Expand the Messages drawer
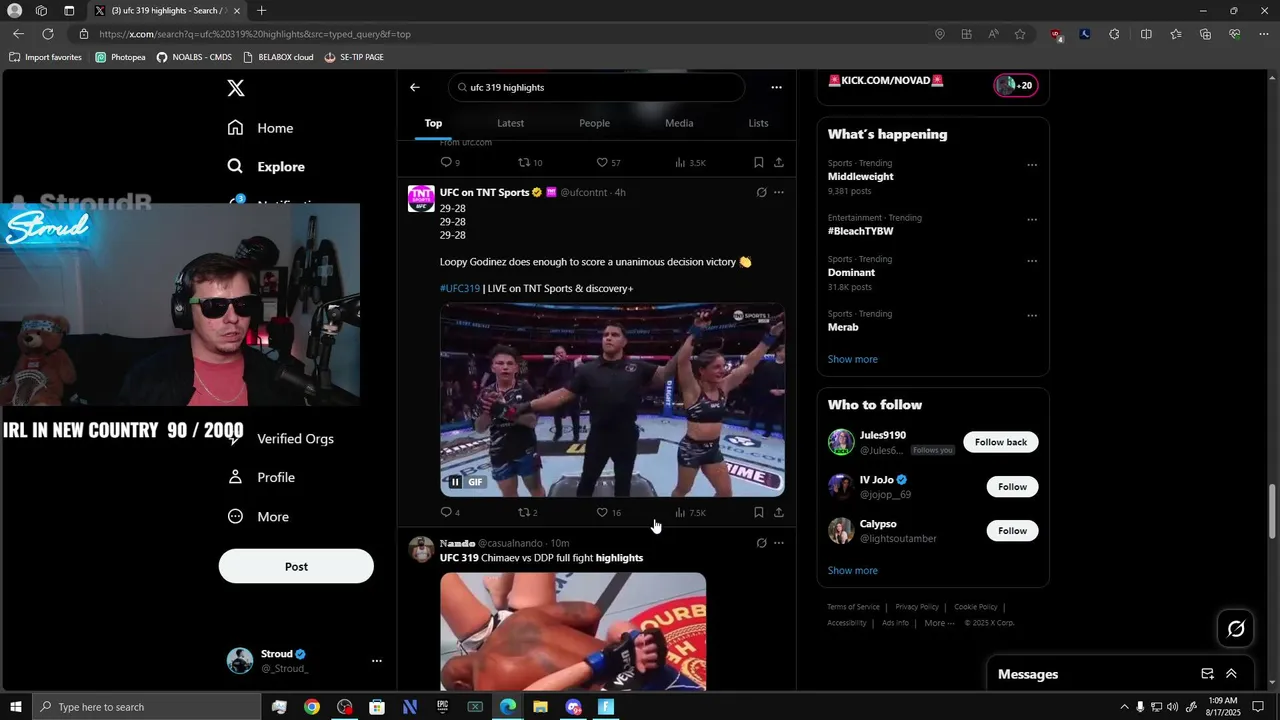Image resolution: width=1280 pixels, height=720 pixels. [1231, 674]
